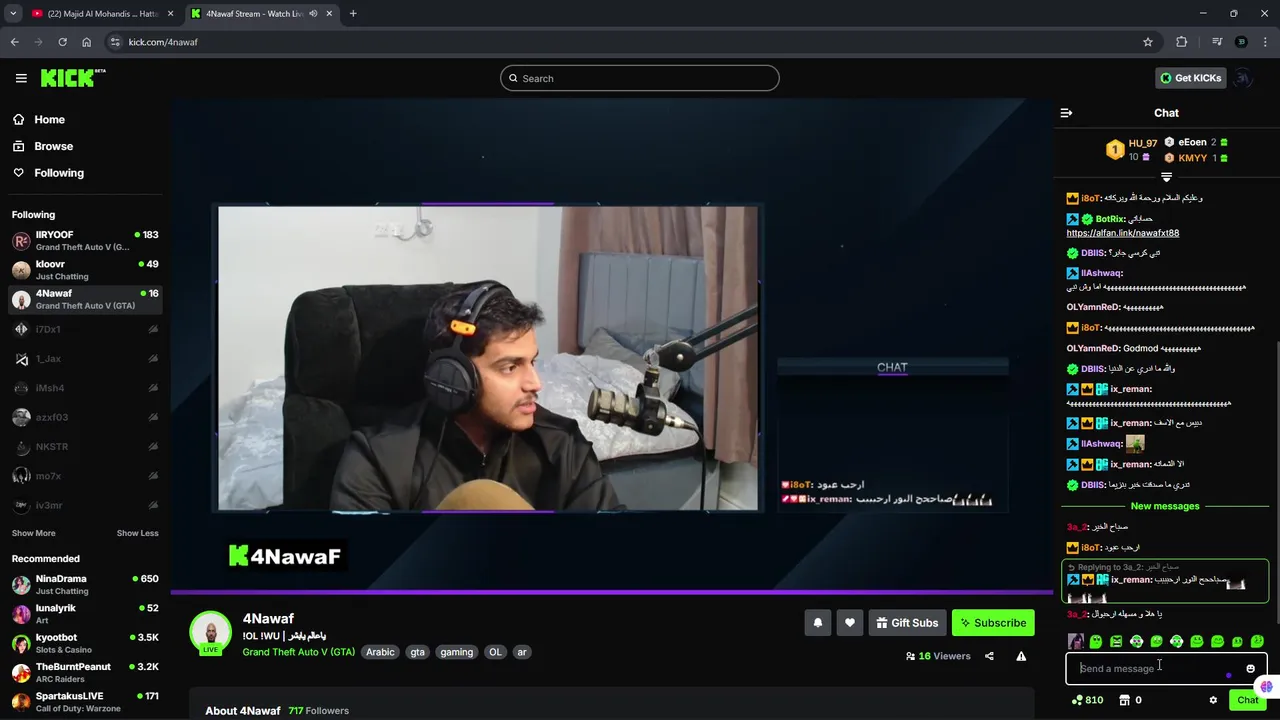Bookmark this page with the star icon
Screen dimensions: 1280x720
(x=1148, y=42)
